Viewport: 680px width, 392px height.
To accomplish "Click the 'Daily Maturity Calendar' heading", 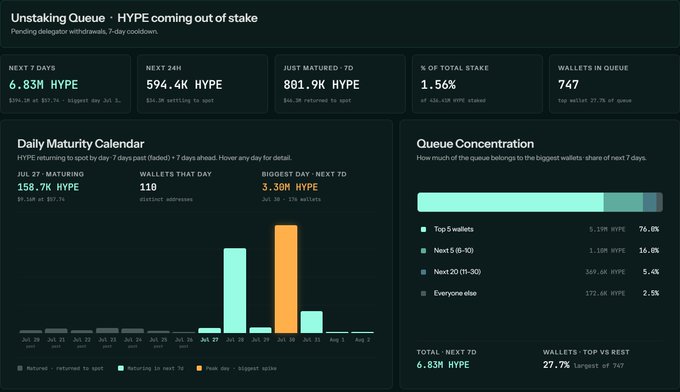I will point(81,144).
